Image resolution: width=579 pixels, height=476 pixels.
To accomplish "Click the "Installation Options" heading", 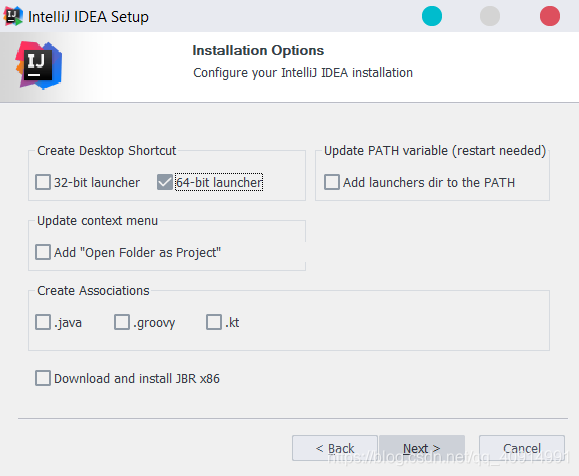I will [x=258, y=50].
